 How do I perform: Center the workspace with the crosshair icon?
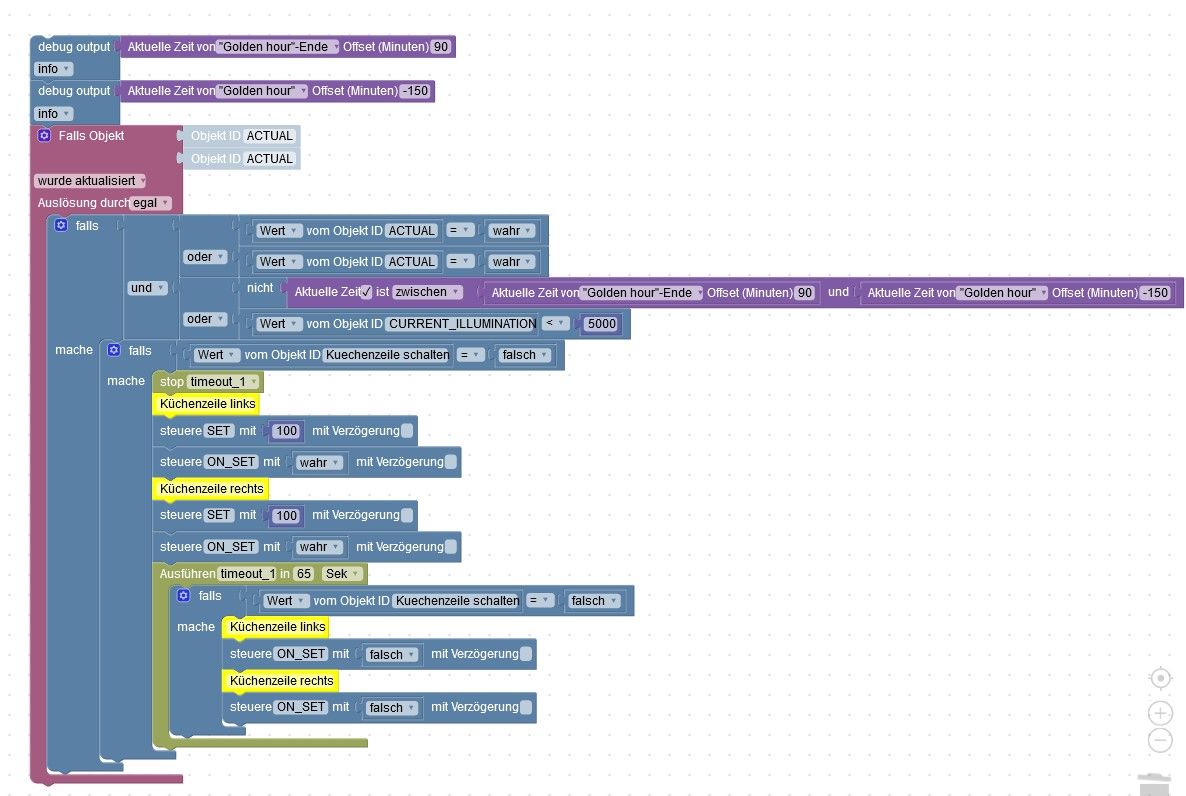(1160, 679)
